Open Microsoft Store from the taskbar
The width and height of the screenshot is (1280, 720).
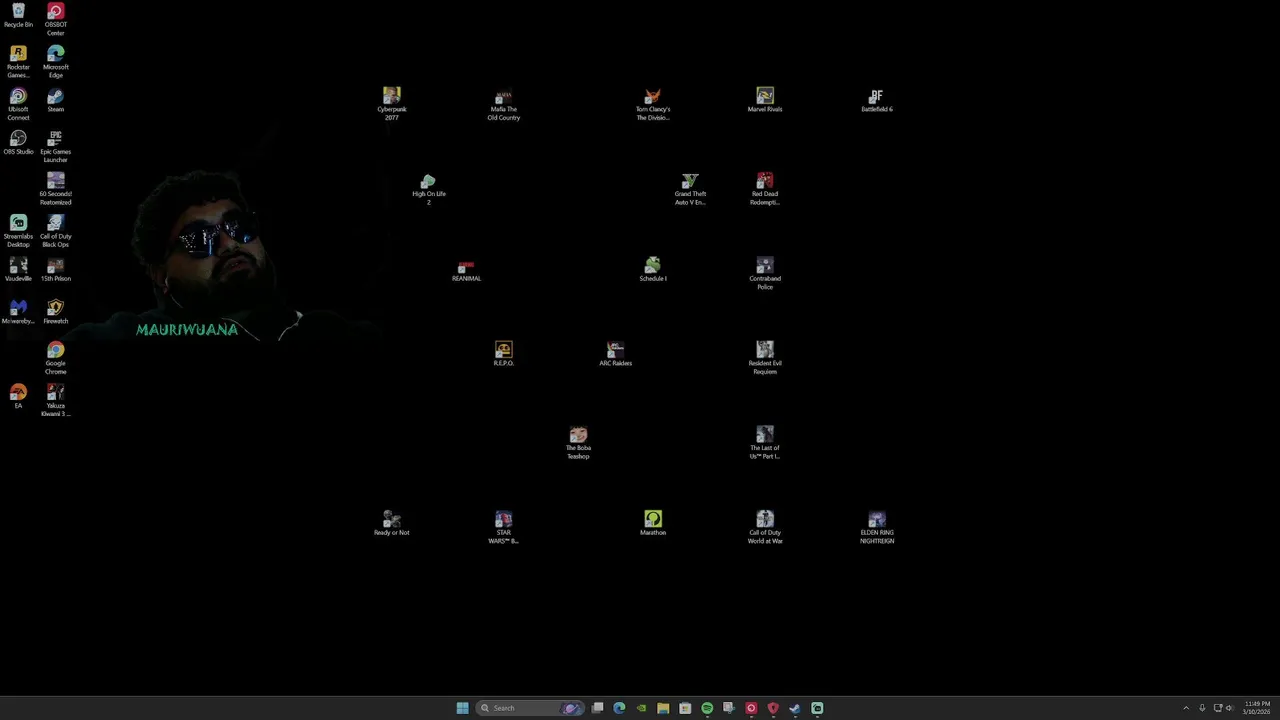(x=685, y=708)
